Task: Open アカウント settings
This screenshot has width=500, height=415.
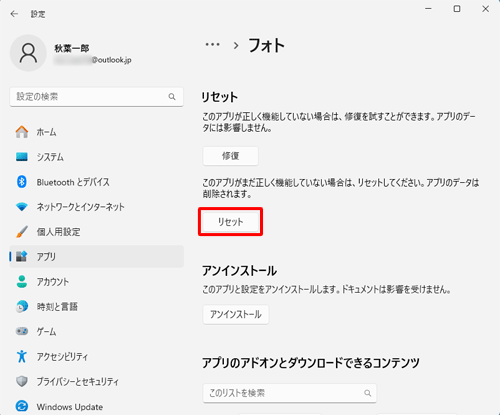Action: tap(97, 282)
